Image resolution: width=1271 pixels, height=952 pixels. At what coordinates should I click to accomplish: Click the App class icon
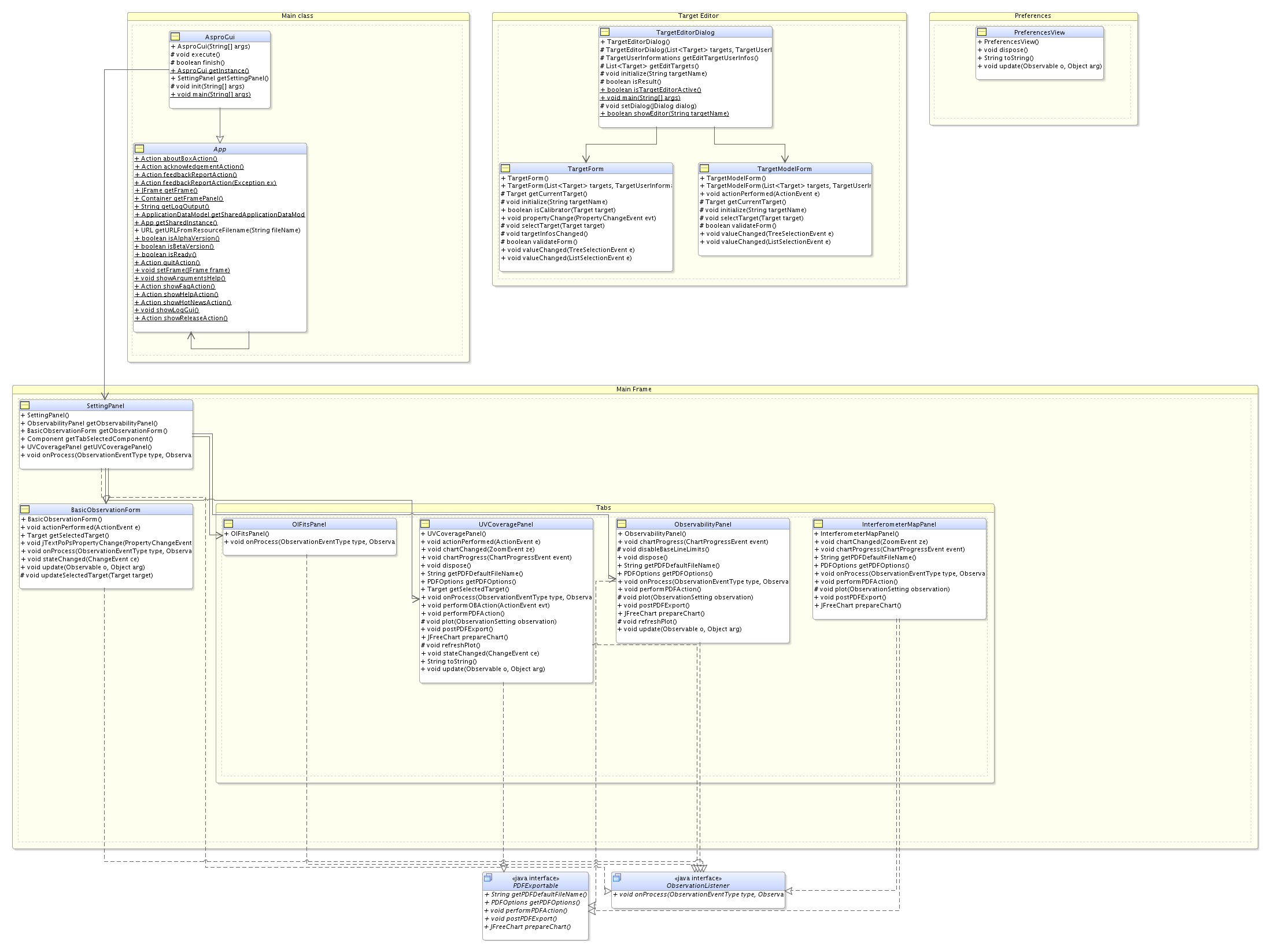pos(139,149)
